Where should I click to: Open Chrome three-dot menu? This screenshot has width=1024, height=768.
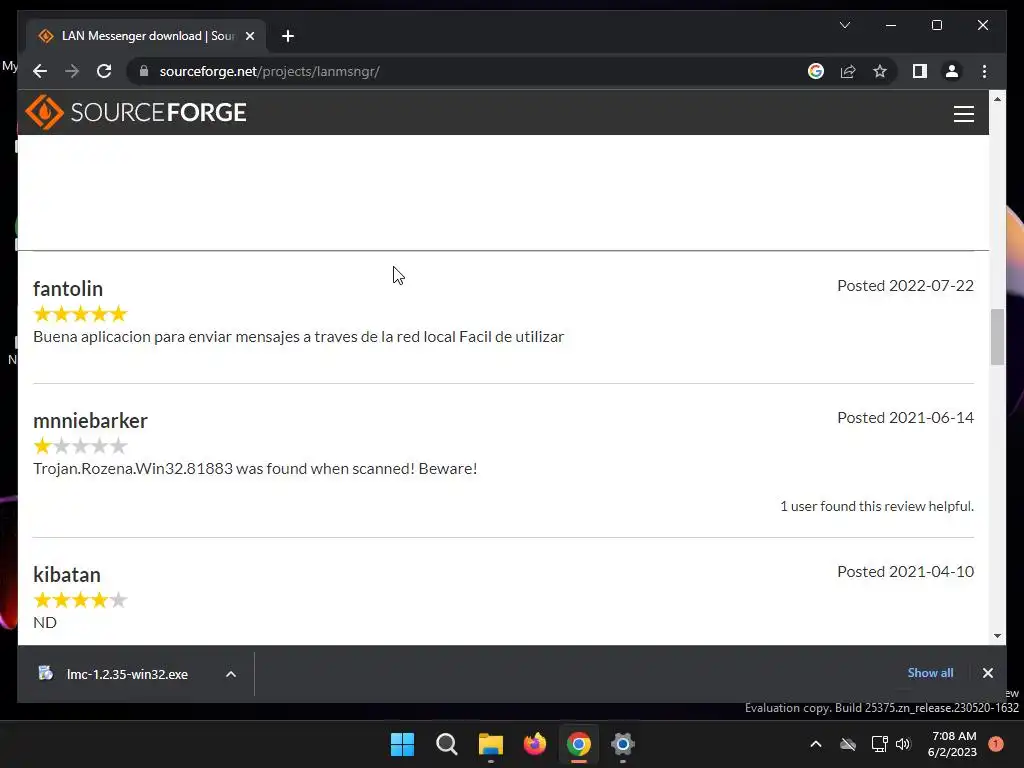click(984, 71)
